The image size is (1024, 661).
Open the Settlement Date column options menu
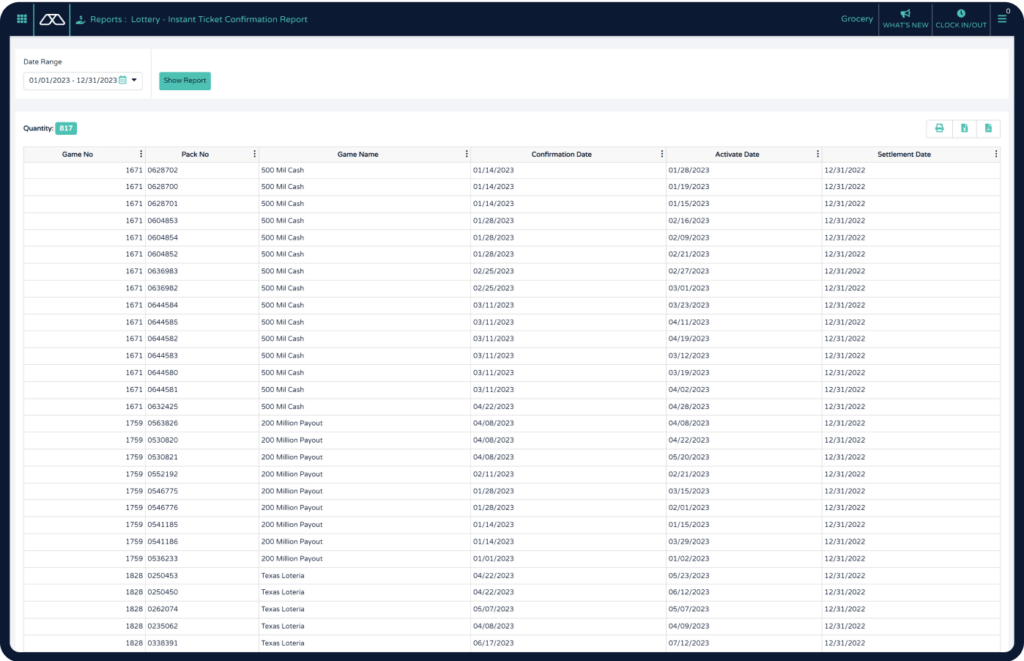[995, 154]
